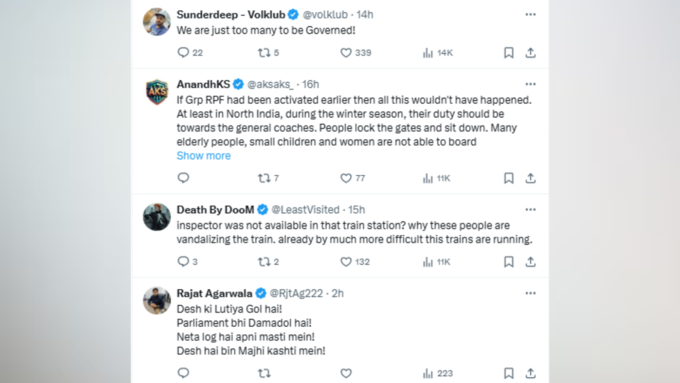This screenshot has height=383, width=680.
Task: Open more options for Sunderdeep's tweet
Action: pyautogui.click(x=530, y=14)
